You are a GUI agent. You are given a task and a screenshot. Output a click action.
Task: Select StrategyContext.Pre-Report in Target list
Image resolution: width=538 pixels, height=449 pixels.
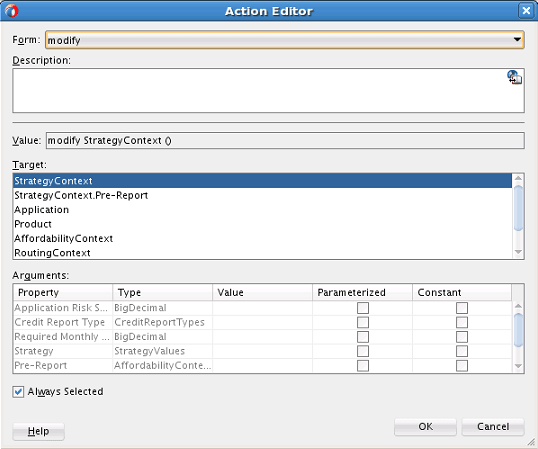pyautogui.click(x=262, y=195)
